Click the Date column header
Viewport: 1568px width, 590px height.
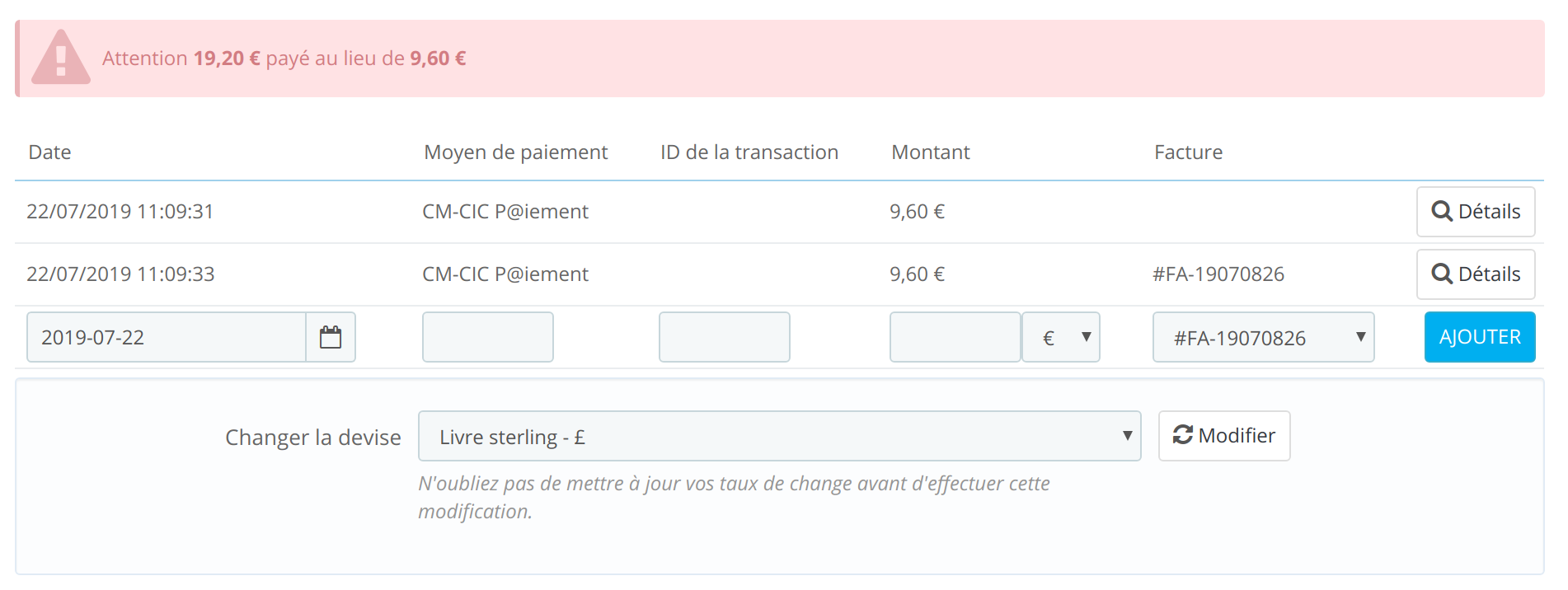coord(49,152)
